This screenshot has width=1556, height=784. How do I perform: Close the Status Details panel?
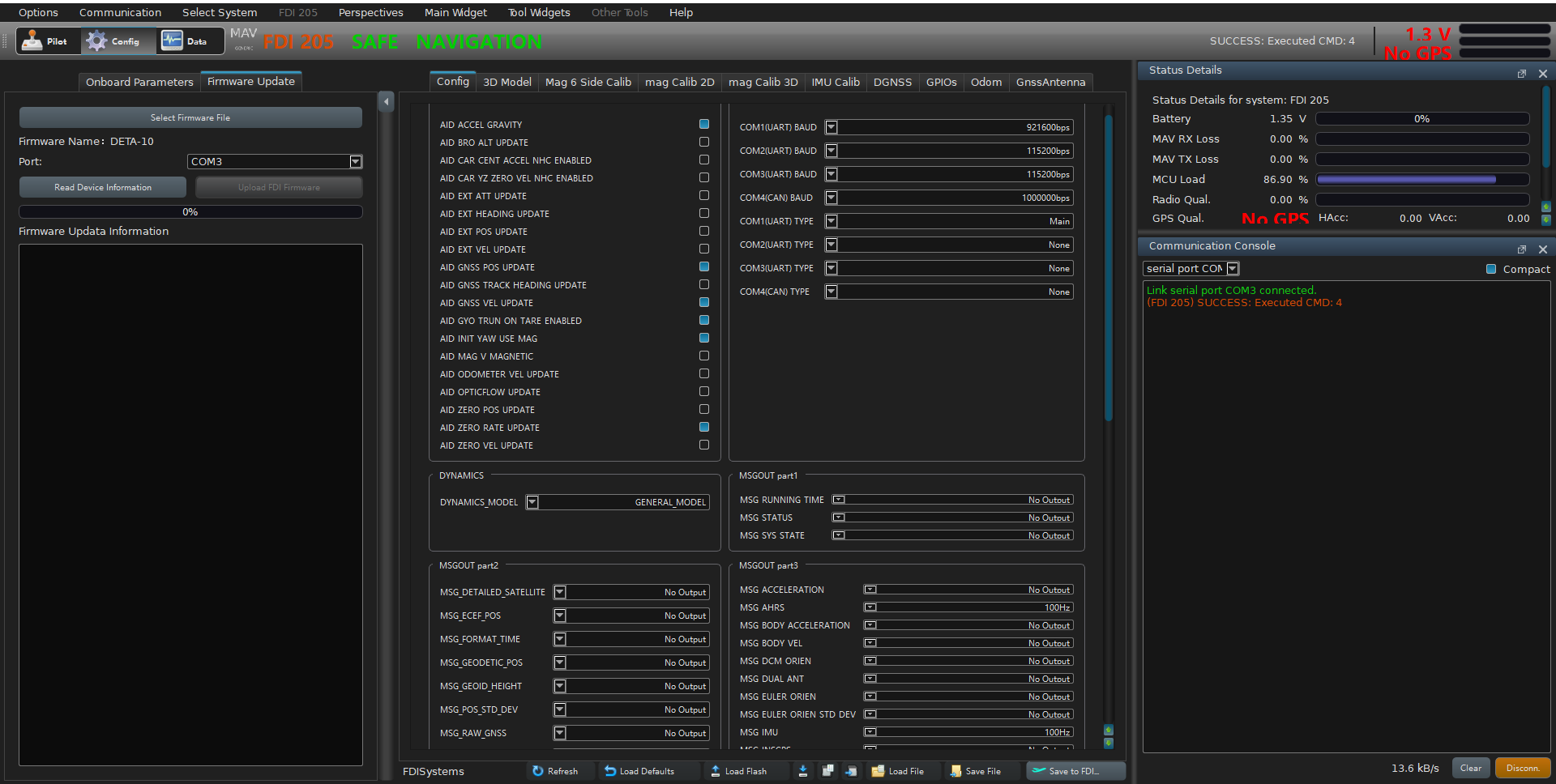(1543, 74)
